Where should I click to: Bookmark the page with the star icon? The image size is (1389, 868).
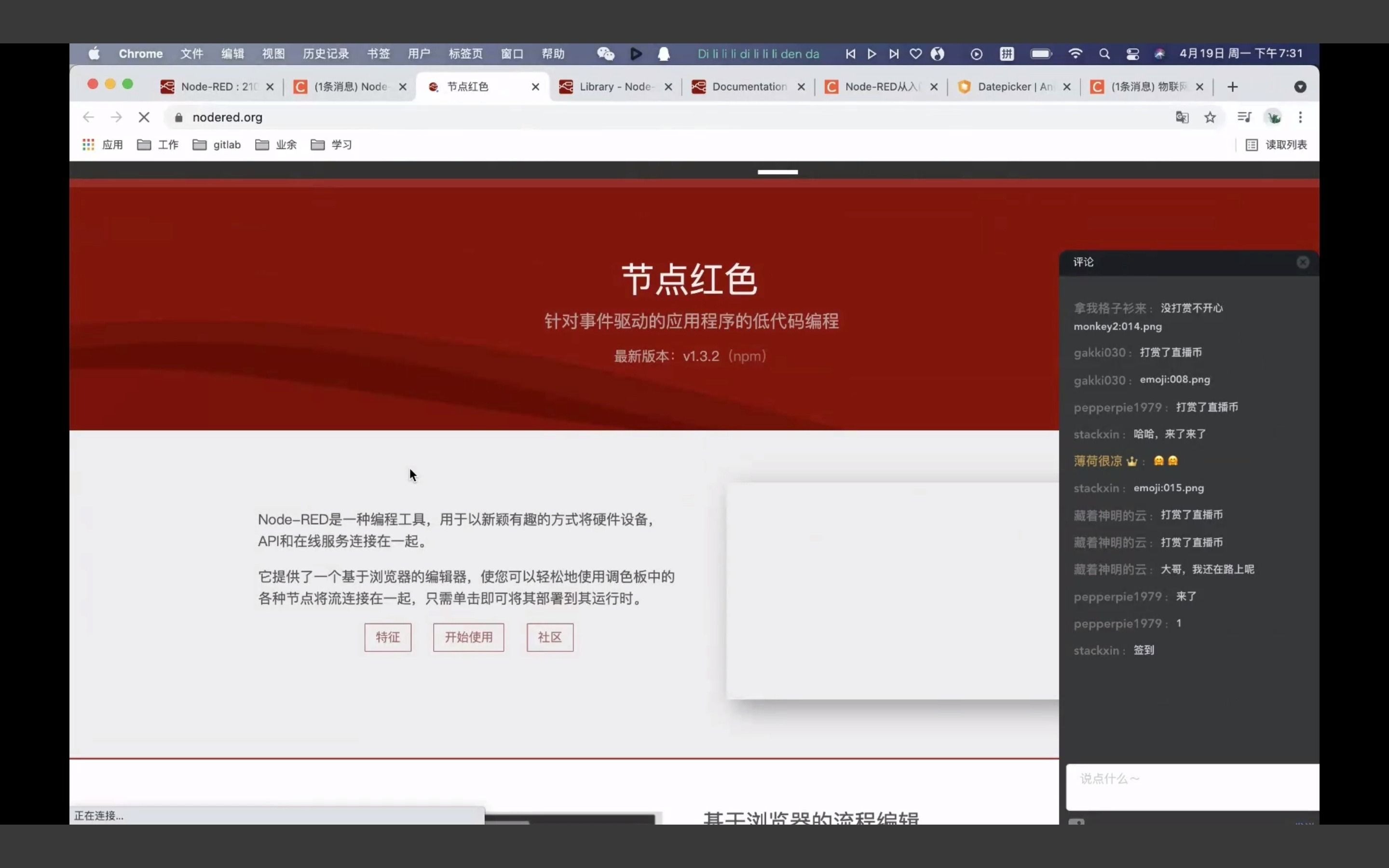pos(1211,117)
